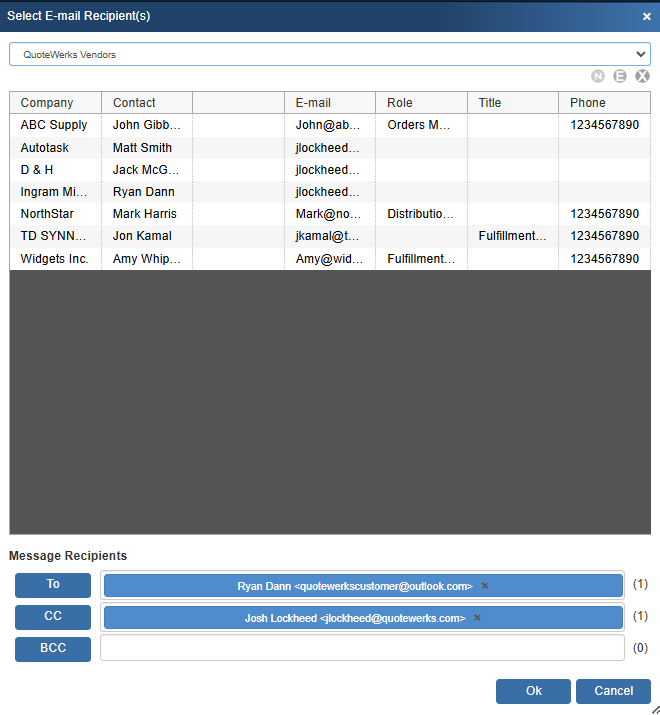Select the NorthStar Mark Harris row
660x715 pixels.
click(145, 214)
